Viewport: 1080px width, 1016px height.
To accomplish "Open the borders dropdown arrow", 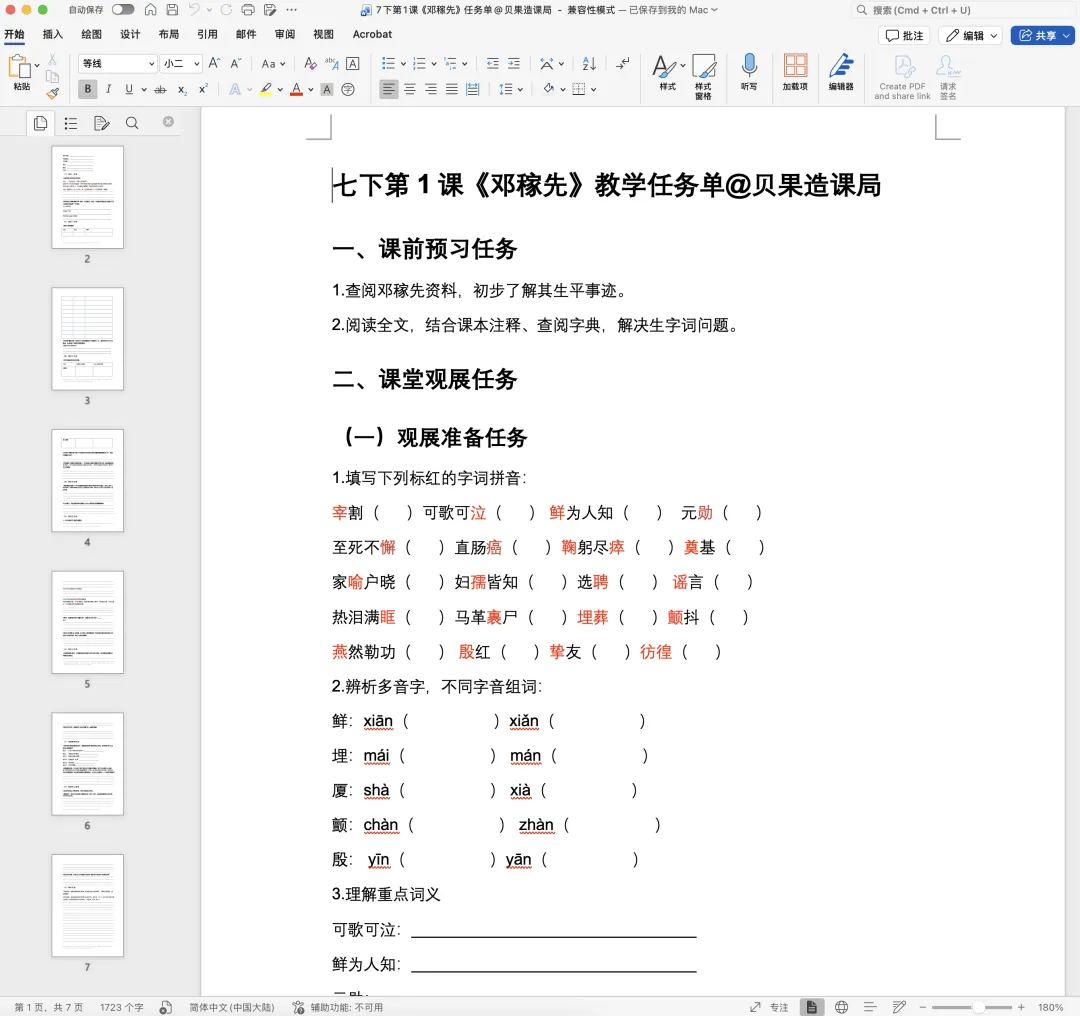I will (x=594, y=90).
